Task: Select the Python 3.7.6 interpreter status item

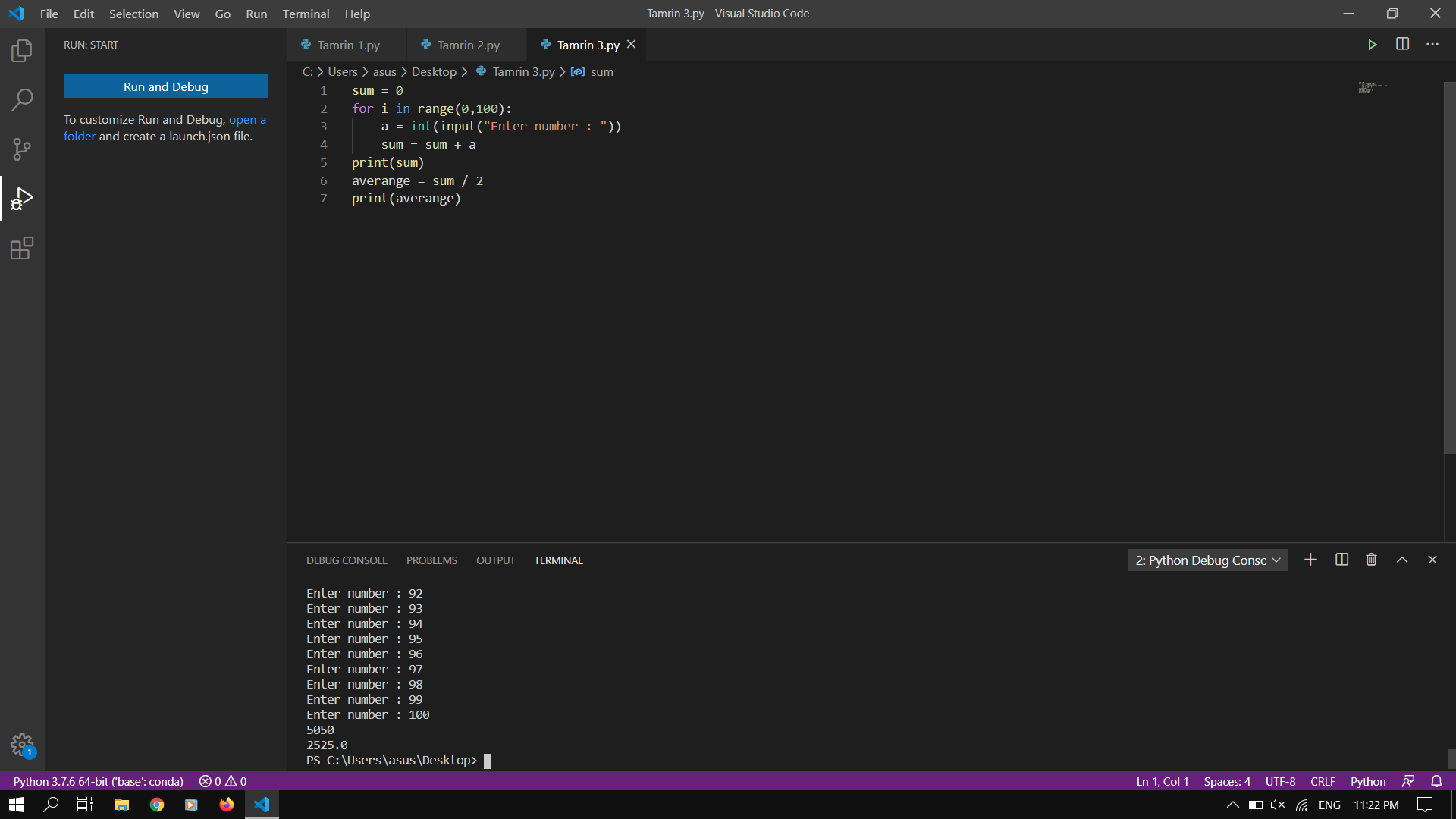Action: click(99, 781)
